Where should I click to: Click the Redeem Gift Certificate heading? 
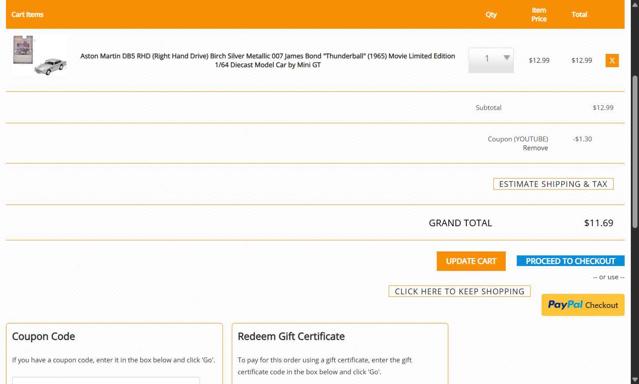291,336
